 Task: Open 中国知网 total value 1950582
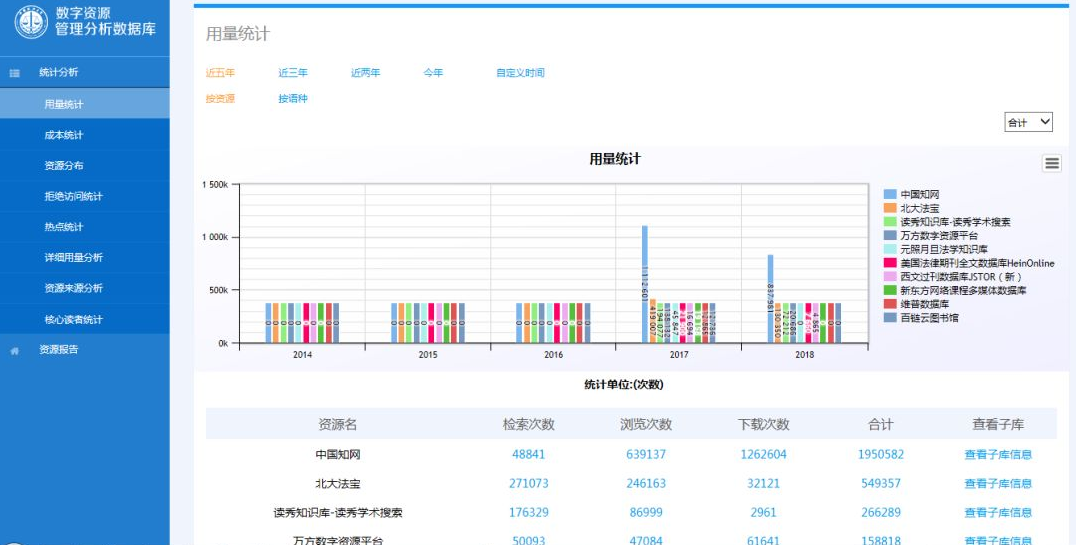click(881, 454)
